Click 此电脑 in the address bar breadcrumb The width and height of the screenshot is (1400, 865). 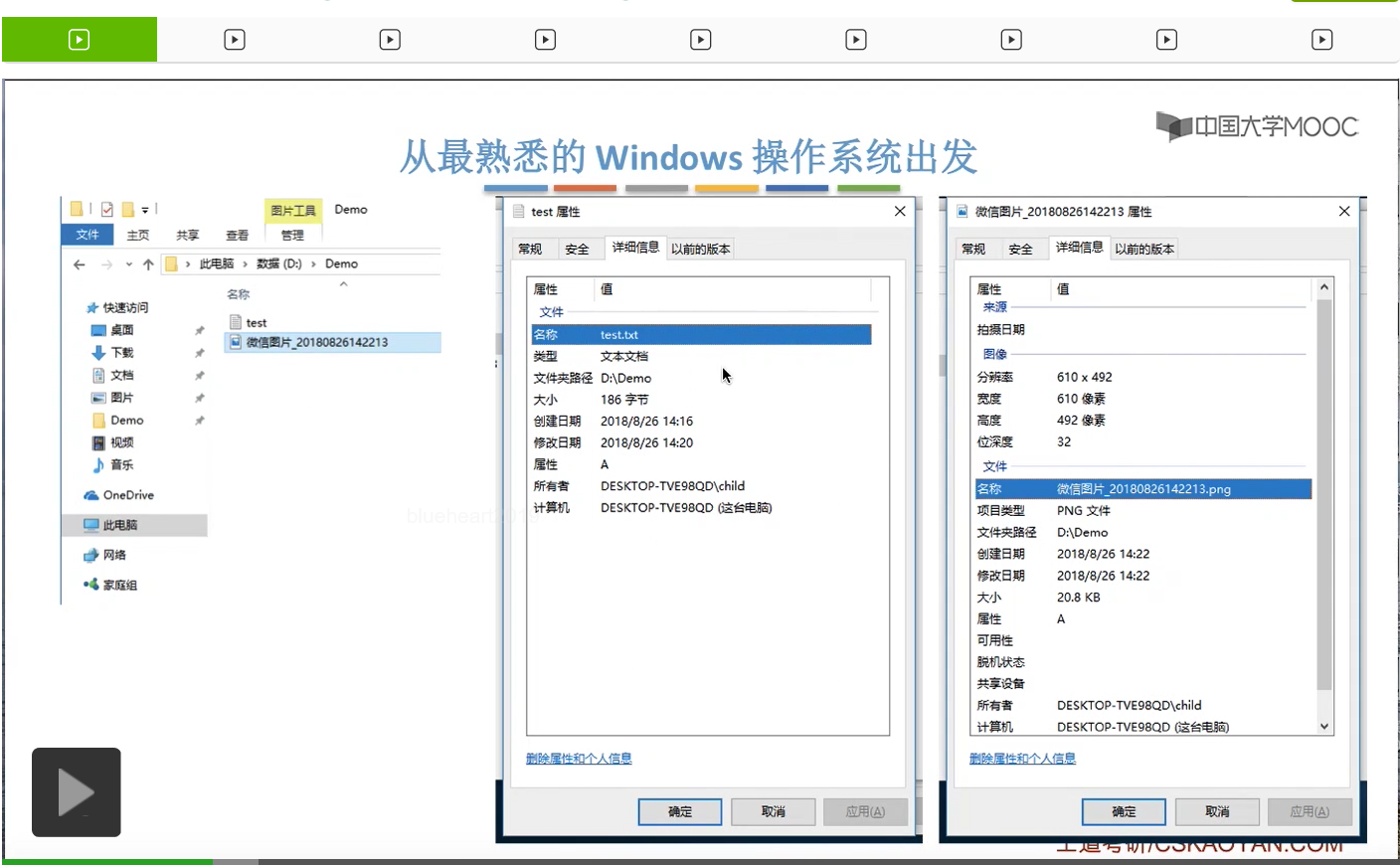[217, 264]
